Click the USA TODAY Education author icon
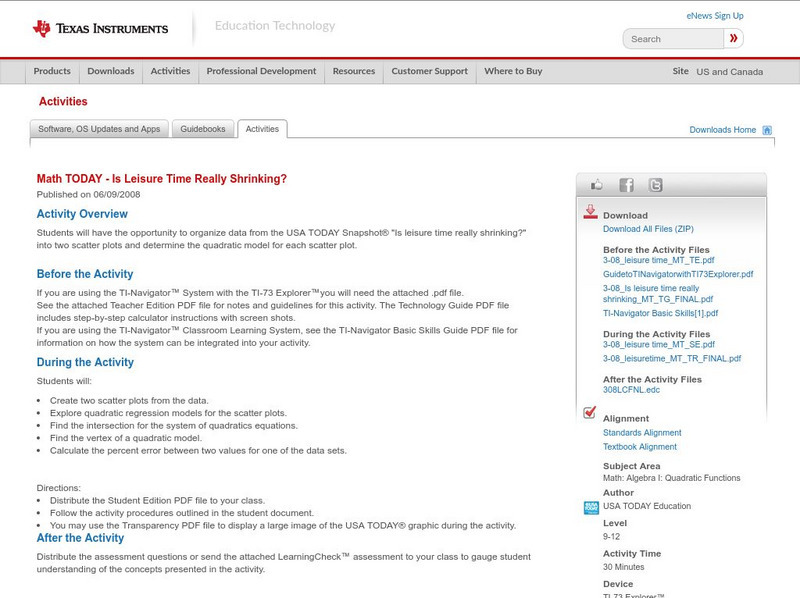The height and width of the screenshot is (598, 800). [591, 508]
